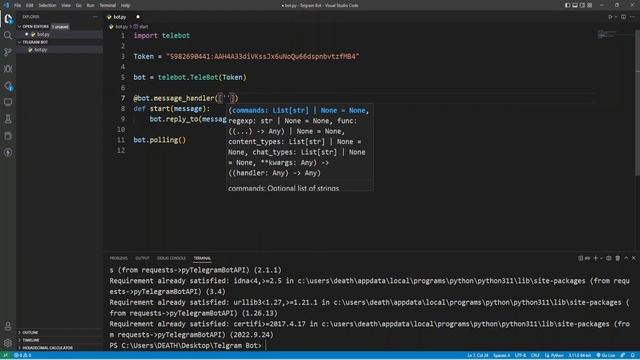Image resolution: width=640 pixels, height=360 pixels.
Task: Select bot.py in TELGRAM BOT folder
Action: pyautogui.click(x=59, y=49)
